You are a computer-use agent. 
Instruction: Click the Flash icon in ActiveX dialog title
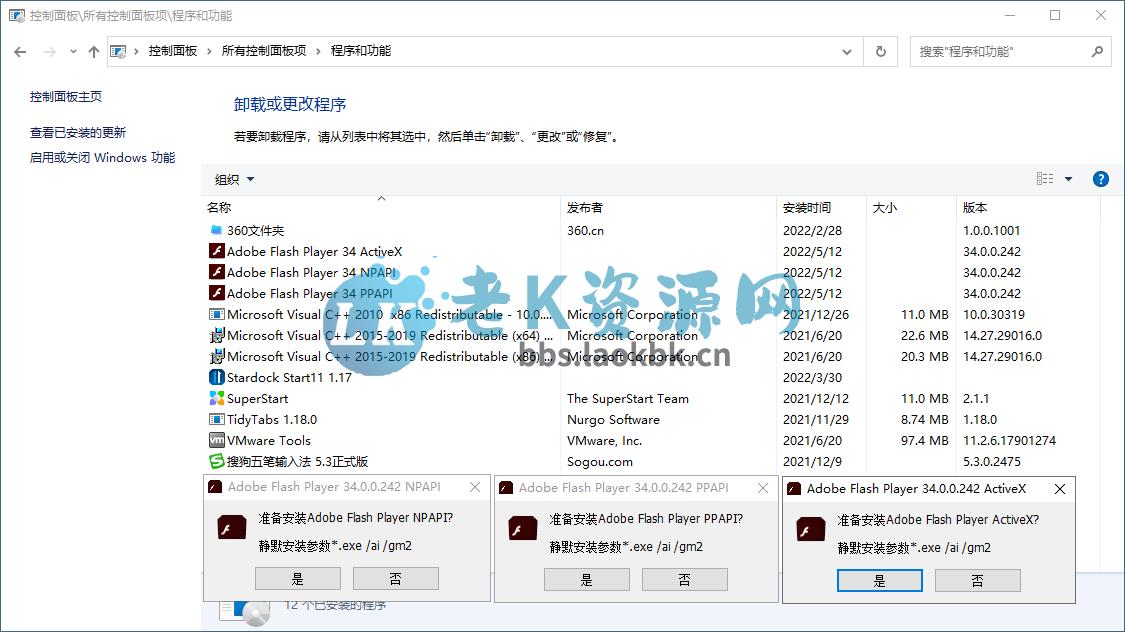pos(794,489)
